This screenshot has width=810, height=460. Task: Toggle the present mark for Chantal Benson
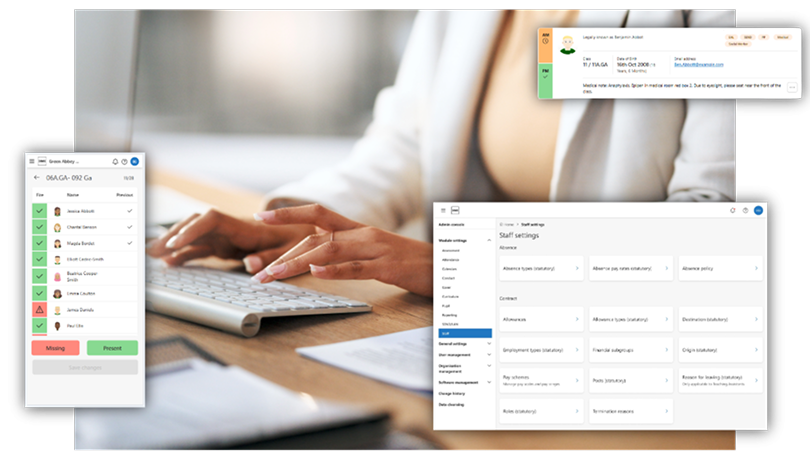(x=39, y=227)
